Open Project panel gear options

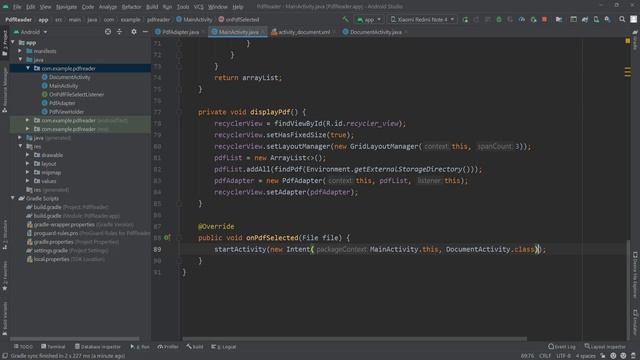(133, 31)
